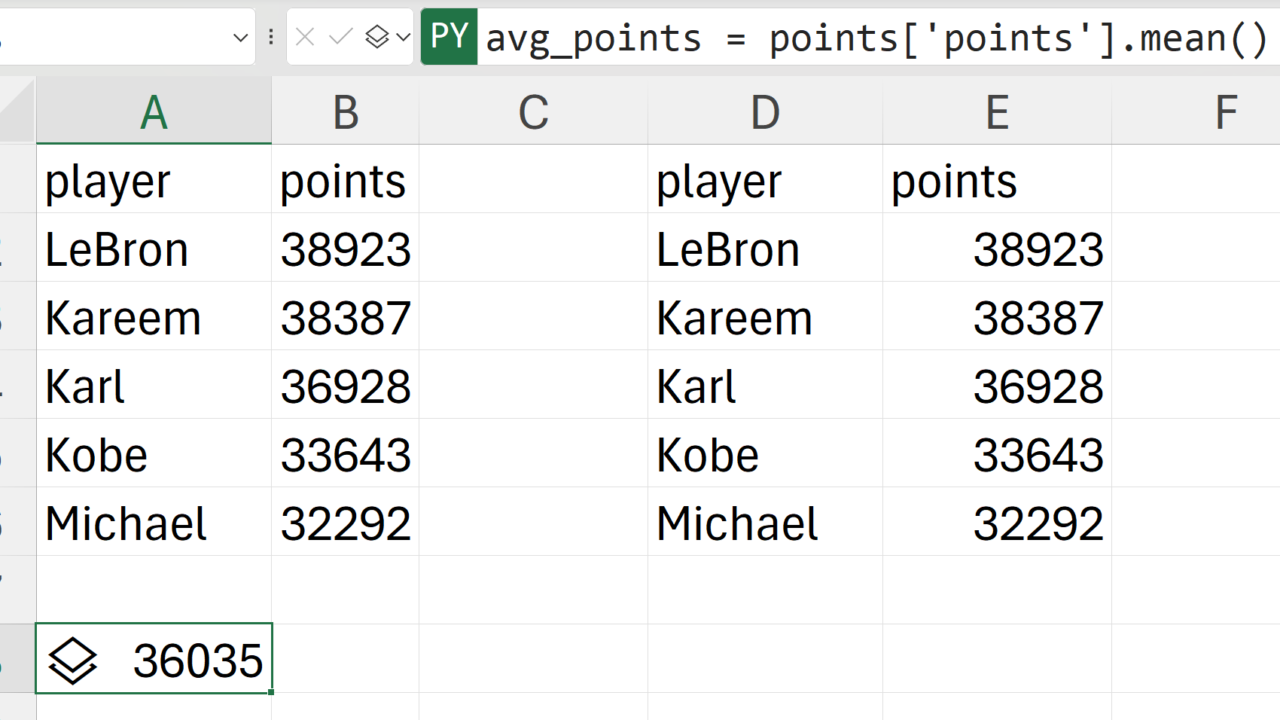Click the cancel X icon in formula bar
The width and height of the screenshot is (1280, 720).
pos(306,38)
